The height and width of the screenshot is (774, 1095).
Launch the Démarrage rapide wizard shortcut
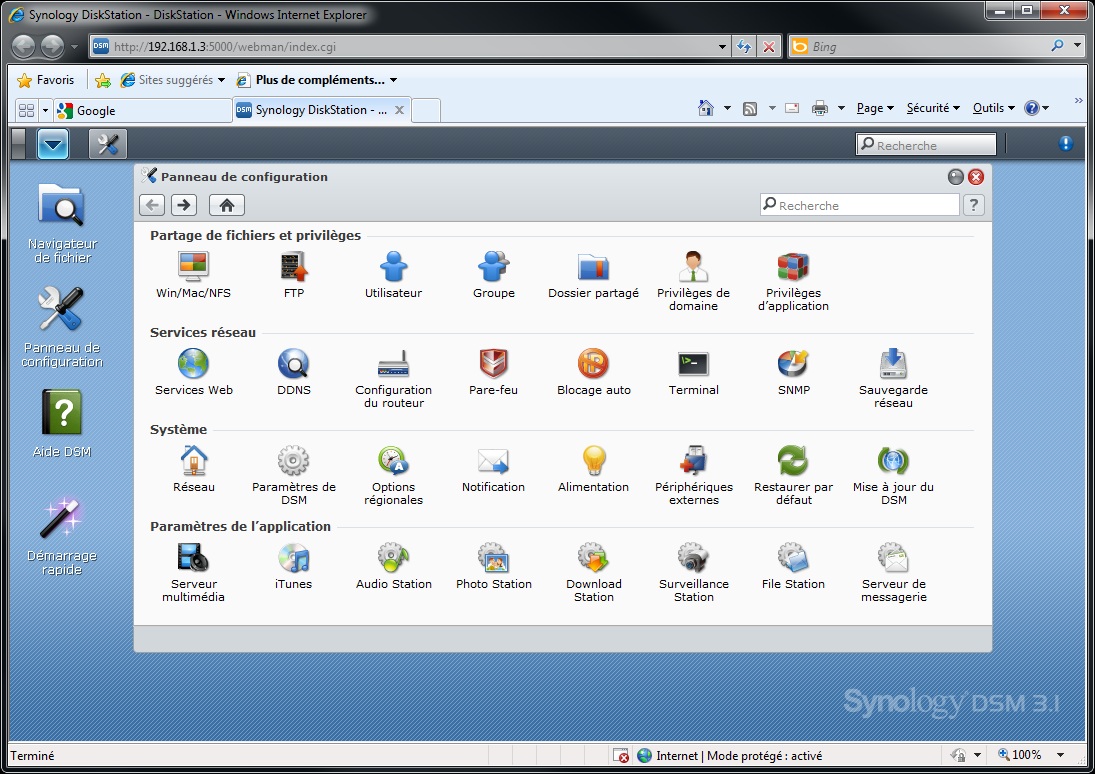pyautogui.click(x=62, y=535)
